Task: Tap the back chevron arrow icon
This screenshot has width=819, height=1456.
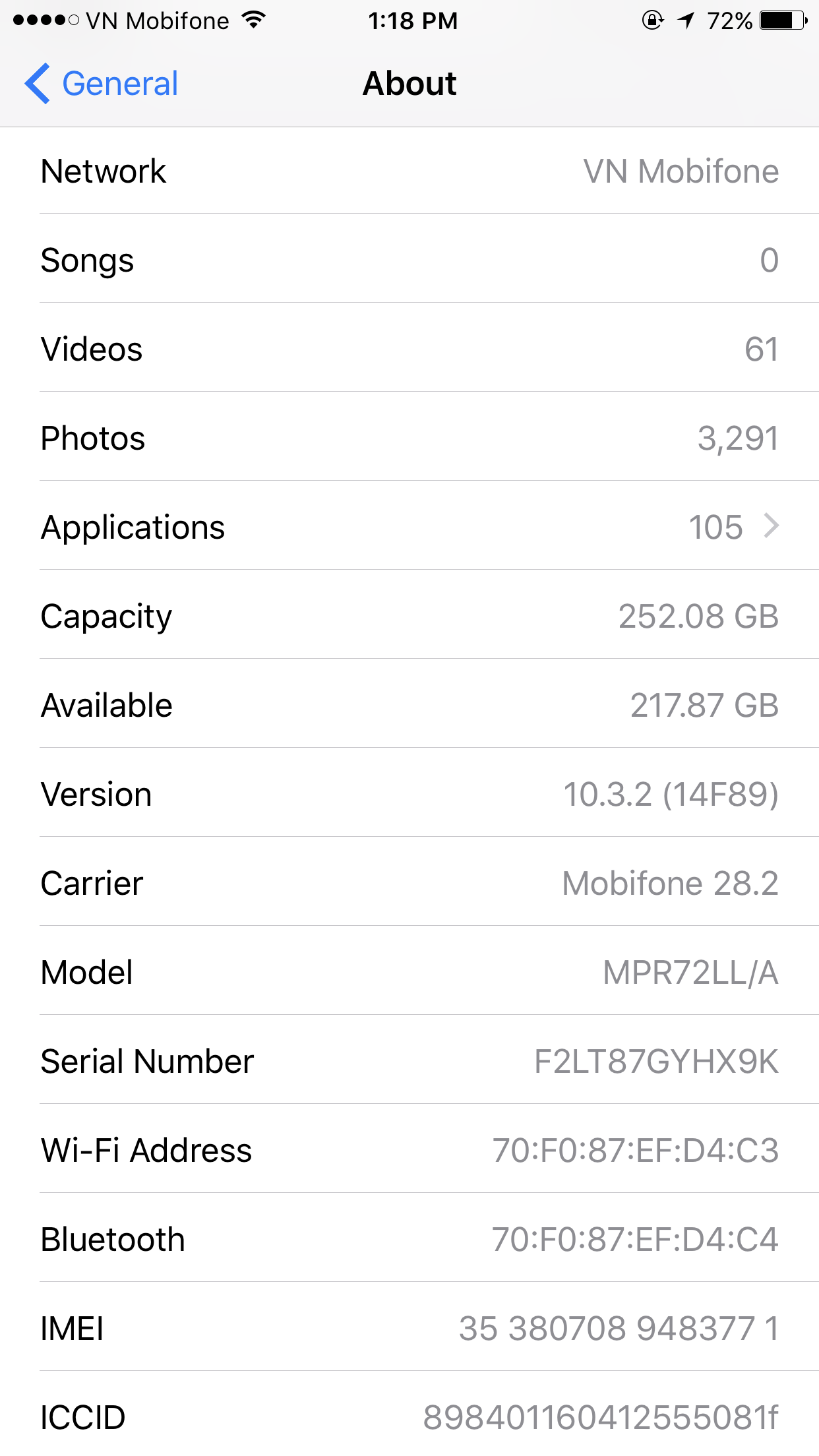Action: click(x=38, y=84)
